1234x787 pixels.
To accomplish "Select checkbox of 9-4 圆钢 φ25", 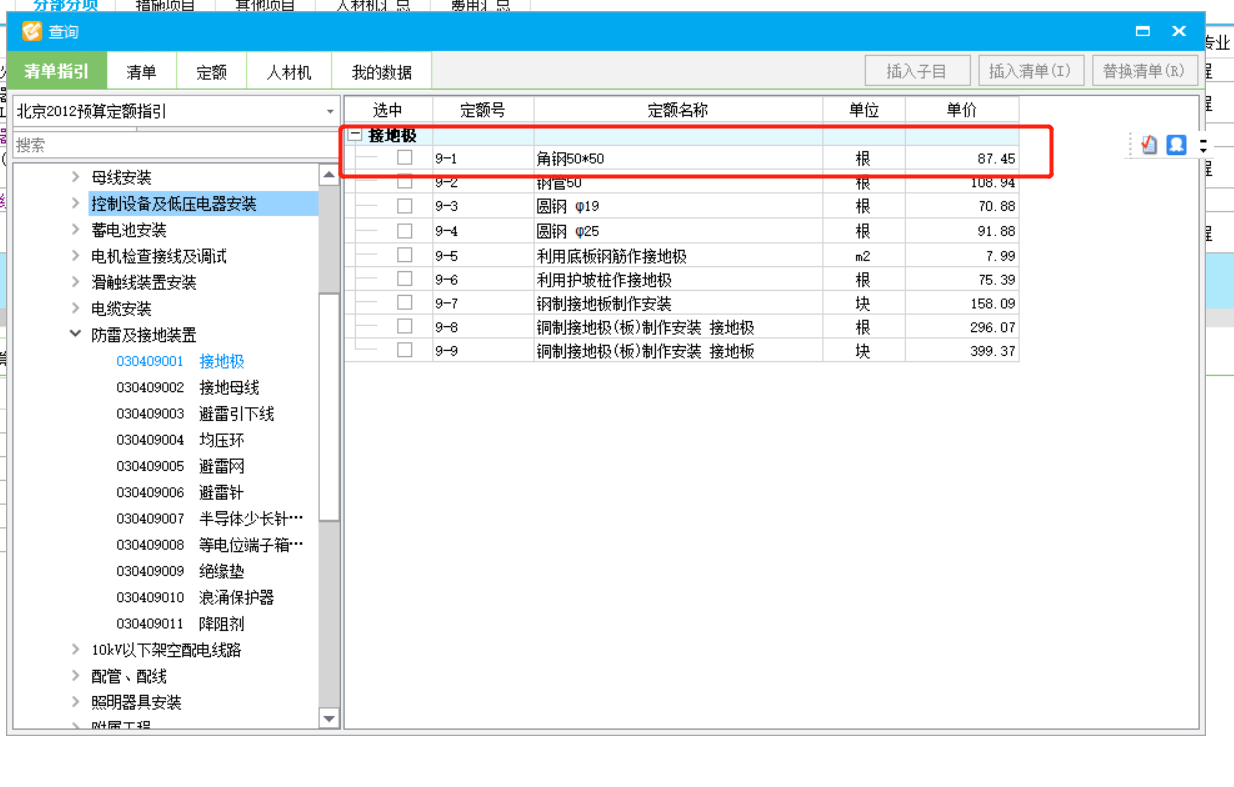I will point(404,230).
